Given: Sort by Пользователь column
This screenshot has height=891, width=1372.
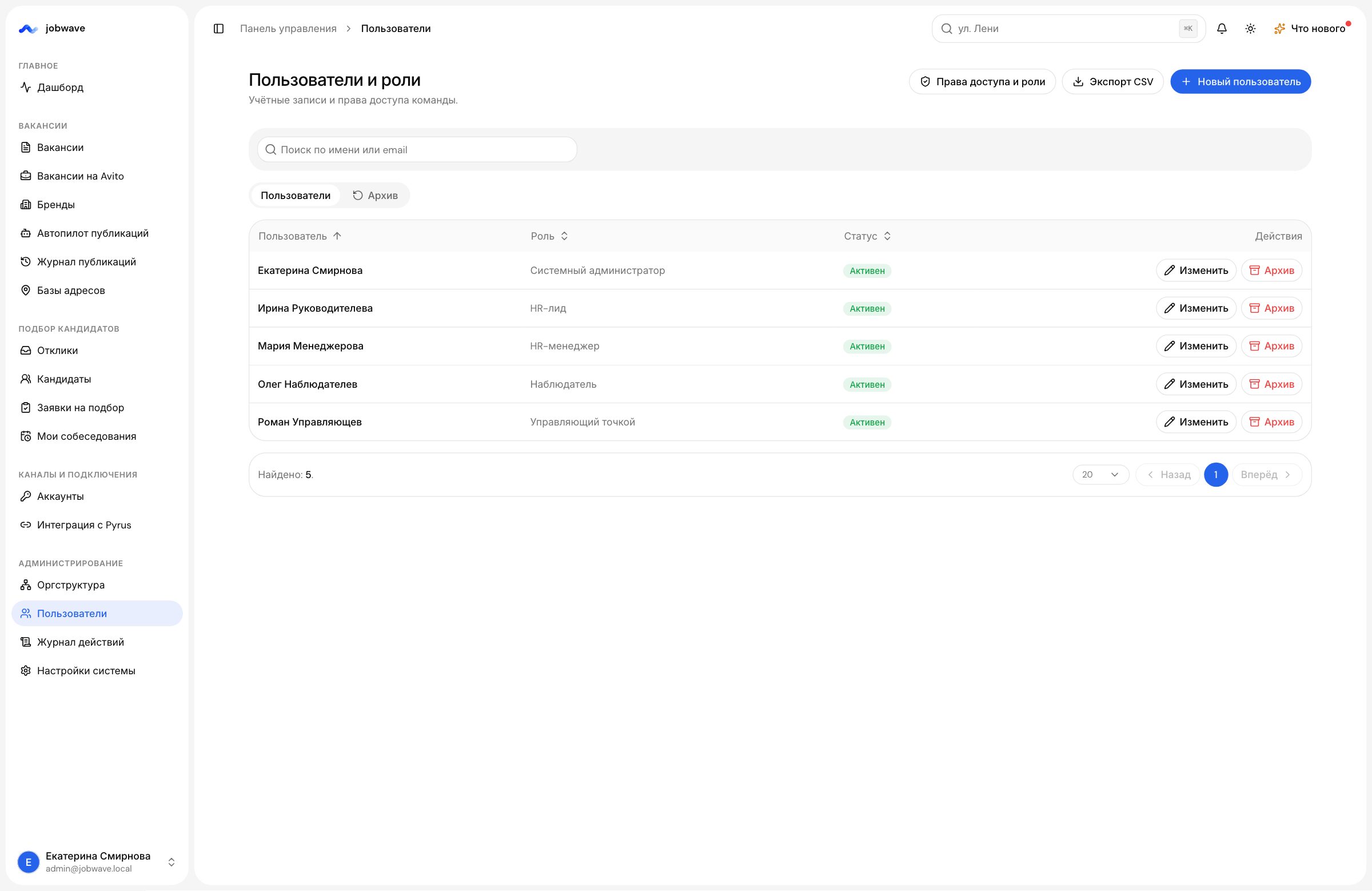Looking at the screenshot, I should tap(300, 236).
